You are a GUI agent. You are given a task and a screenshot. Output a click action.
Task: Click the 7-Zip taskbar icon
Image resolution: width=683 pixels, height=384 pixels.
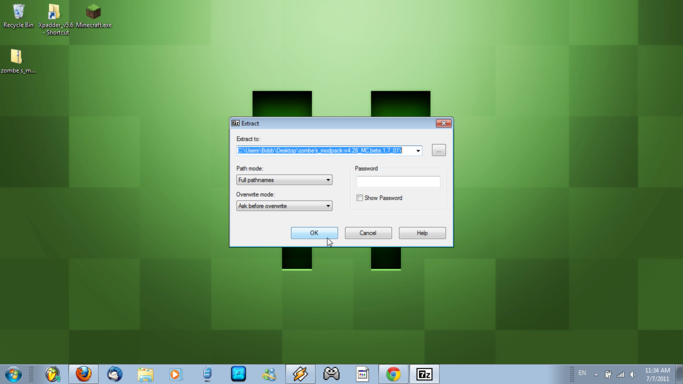[424, 374]
